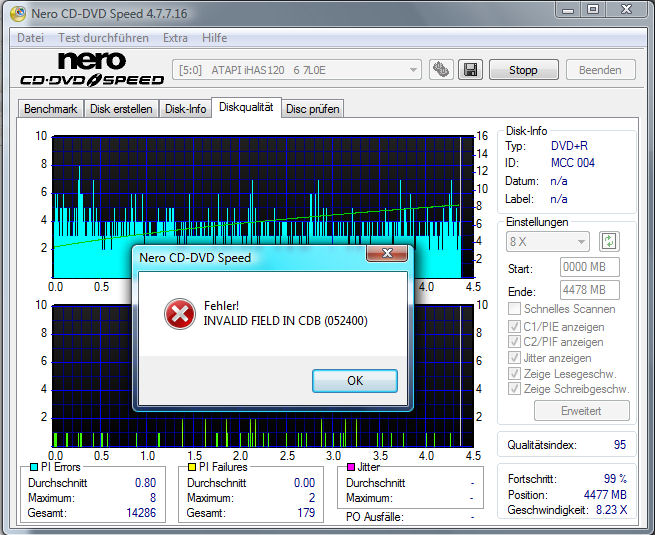
Task: Click the floppy disk save icon
Action: [470, 70]
